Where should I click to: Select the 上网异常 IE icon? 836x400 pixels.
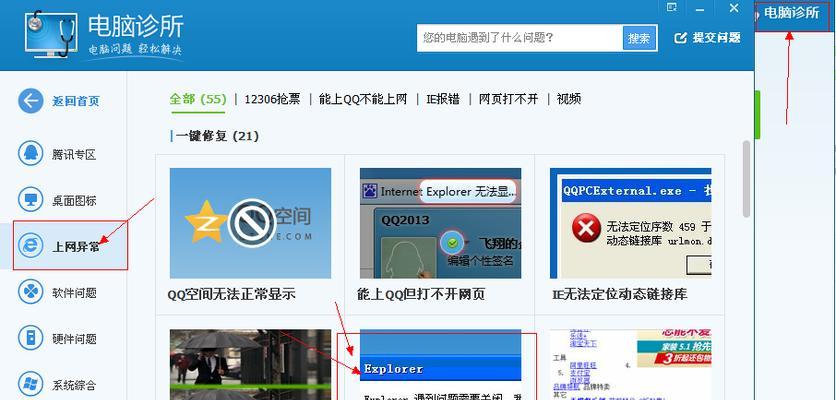tap(31, 246)
